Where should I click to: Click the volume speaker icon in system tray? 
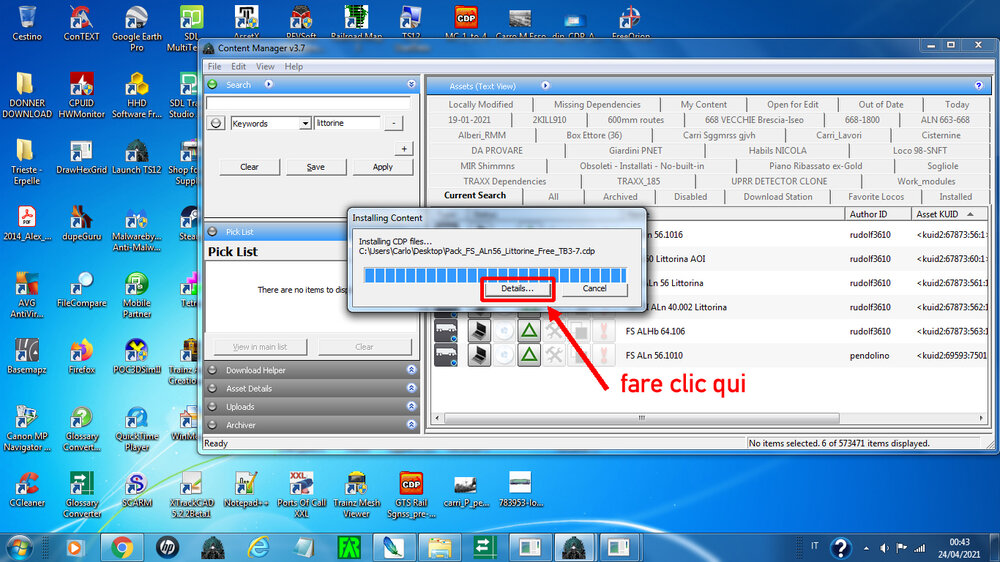click(884, 548)
